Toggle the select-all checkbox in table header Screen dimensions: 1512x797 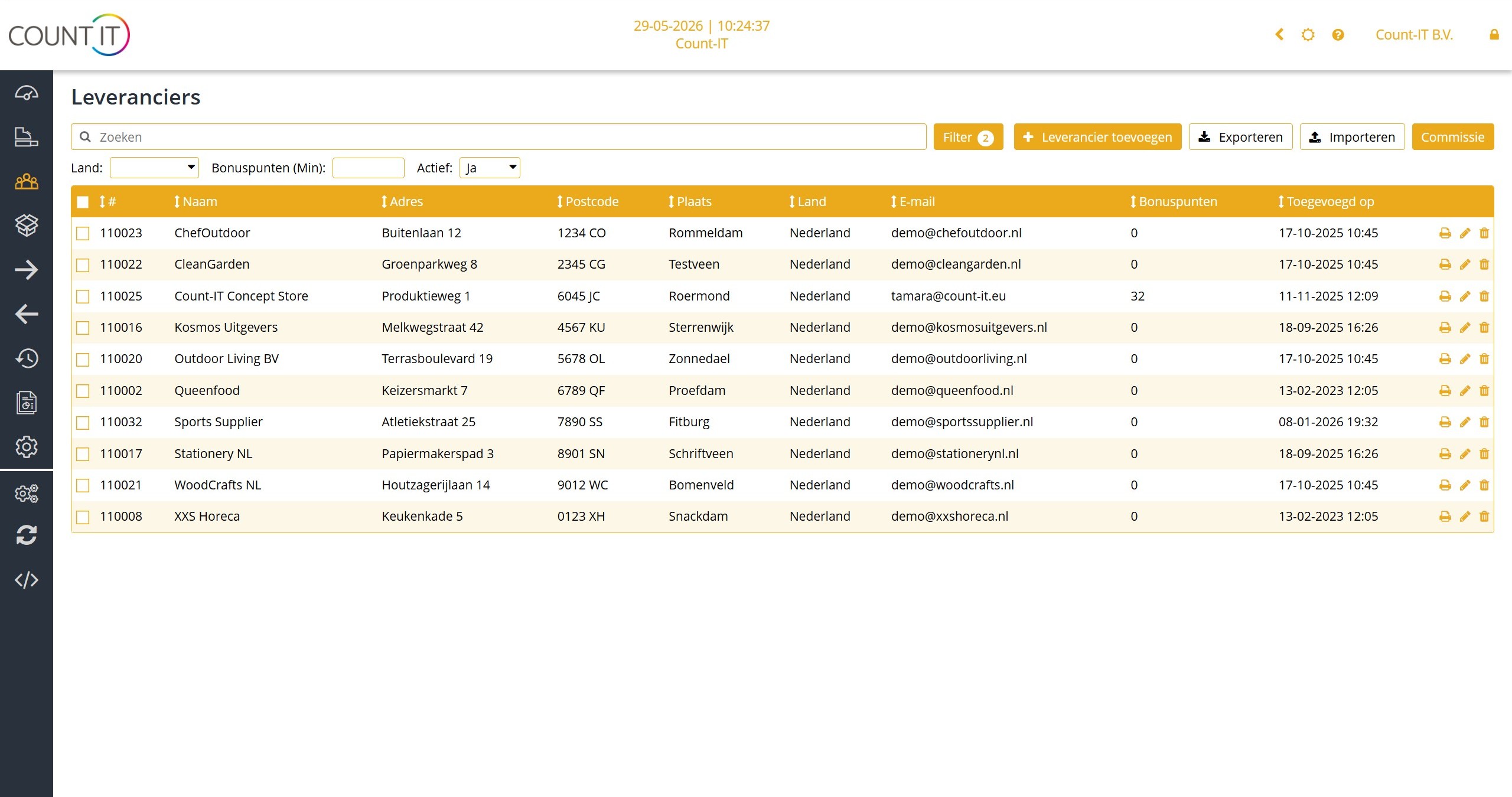[83, 202]
